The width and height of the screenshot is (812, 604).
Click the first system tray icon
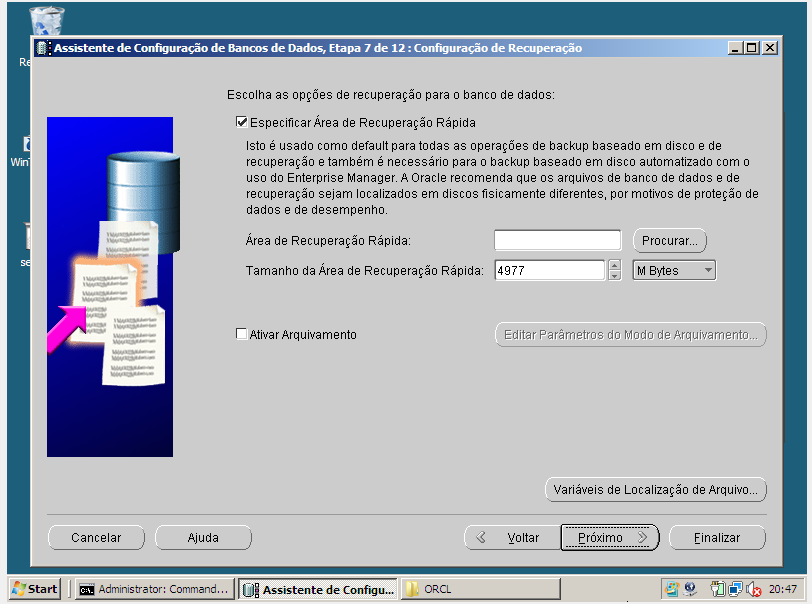[x=672, y=589]
